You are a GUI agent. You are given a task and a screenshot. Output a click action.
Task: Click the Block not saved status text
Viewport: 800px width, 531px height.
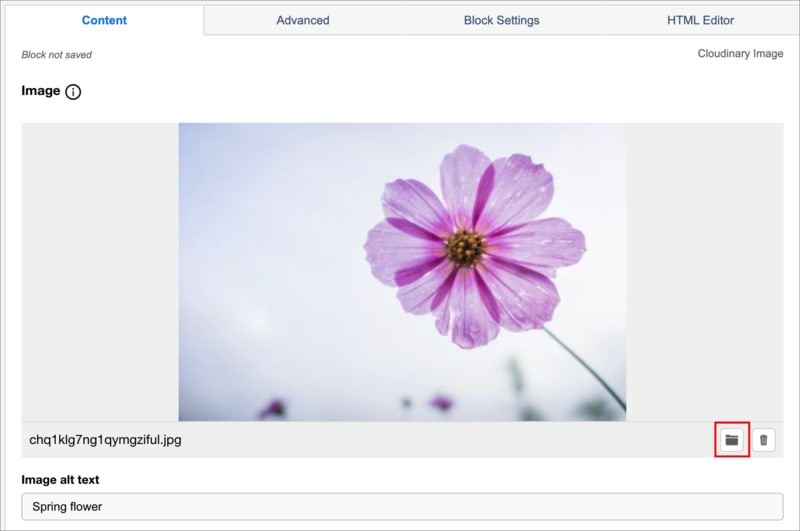tap(57, 55)
